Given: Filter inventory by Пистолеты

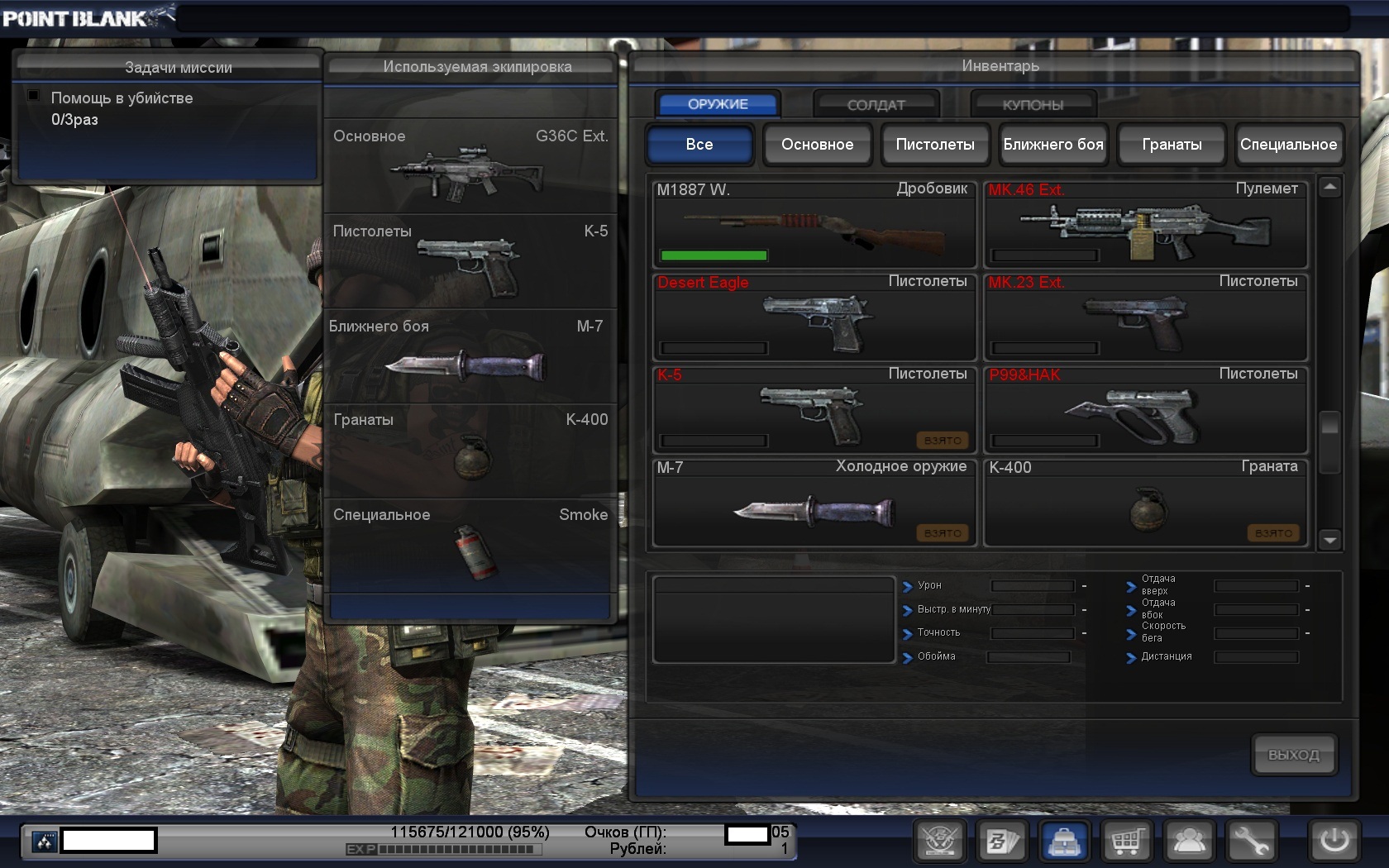Looking at the screenshot, I should [935, 145].
